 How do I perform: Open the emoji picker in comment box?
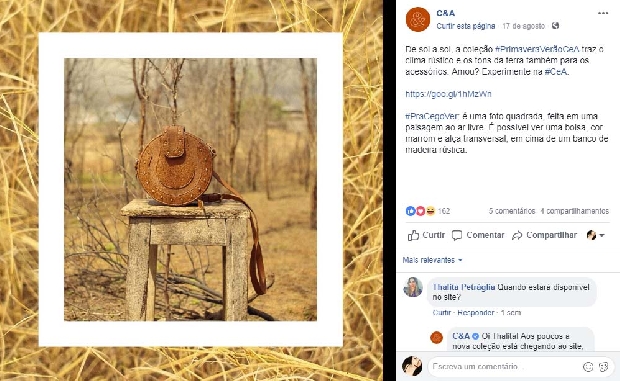[x=588, y=367]
